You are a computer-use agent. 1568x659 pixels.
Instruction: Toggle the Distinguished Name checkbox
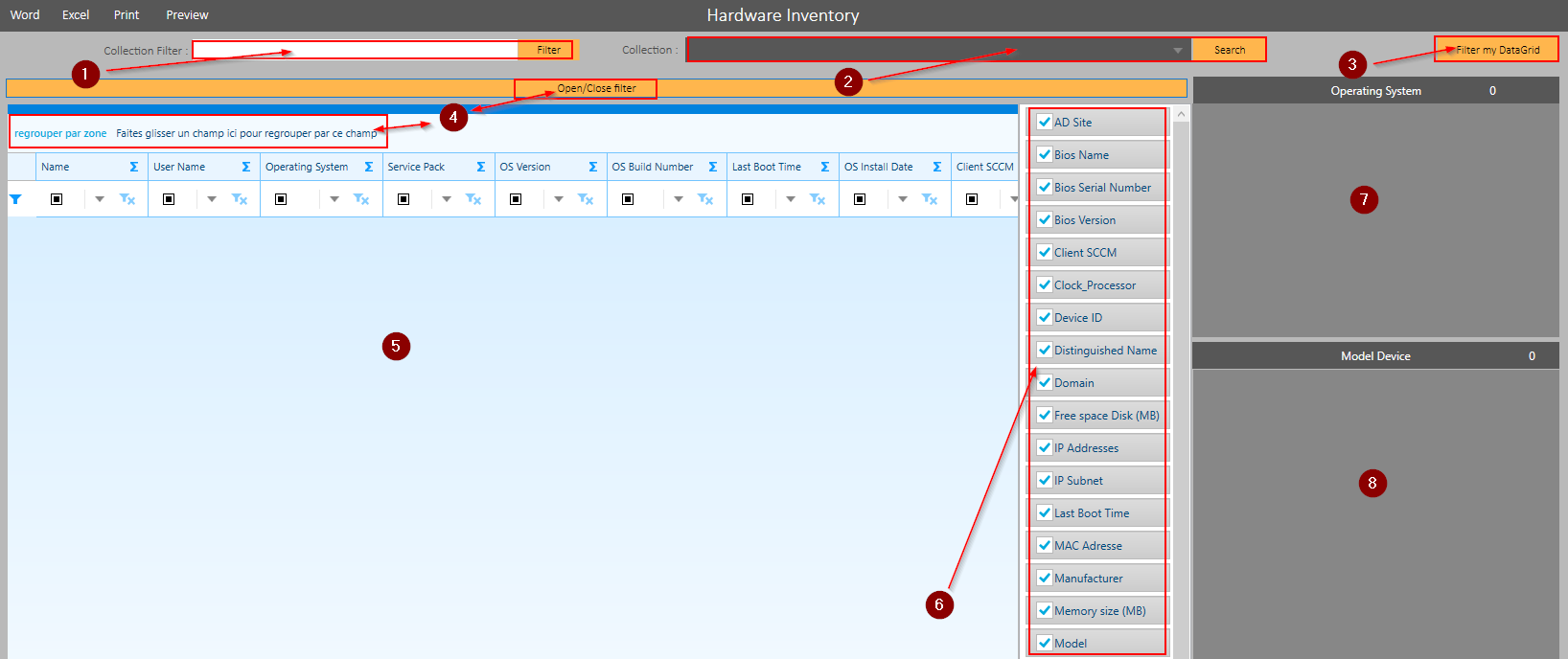click(1045, 350)
